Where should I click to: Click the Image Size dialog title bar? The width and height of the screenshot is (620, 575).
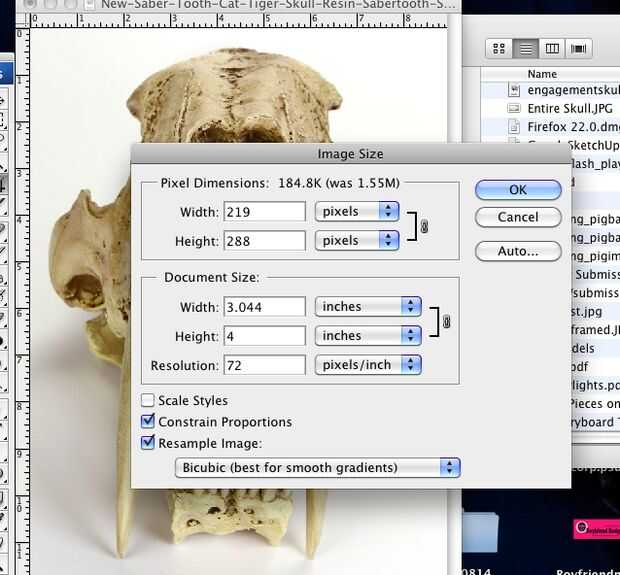(350, 153)
